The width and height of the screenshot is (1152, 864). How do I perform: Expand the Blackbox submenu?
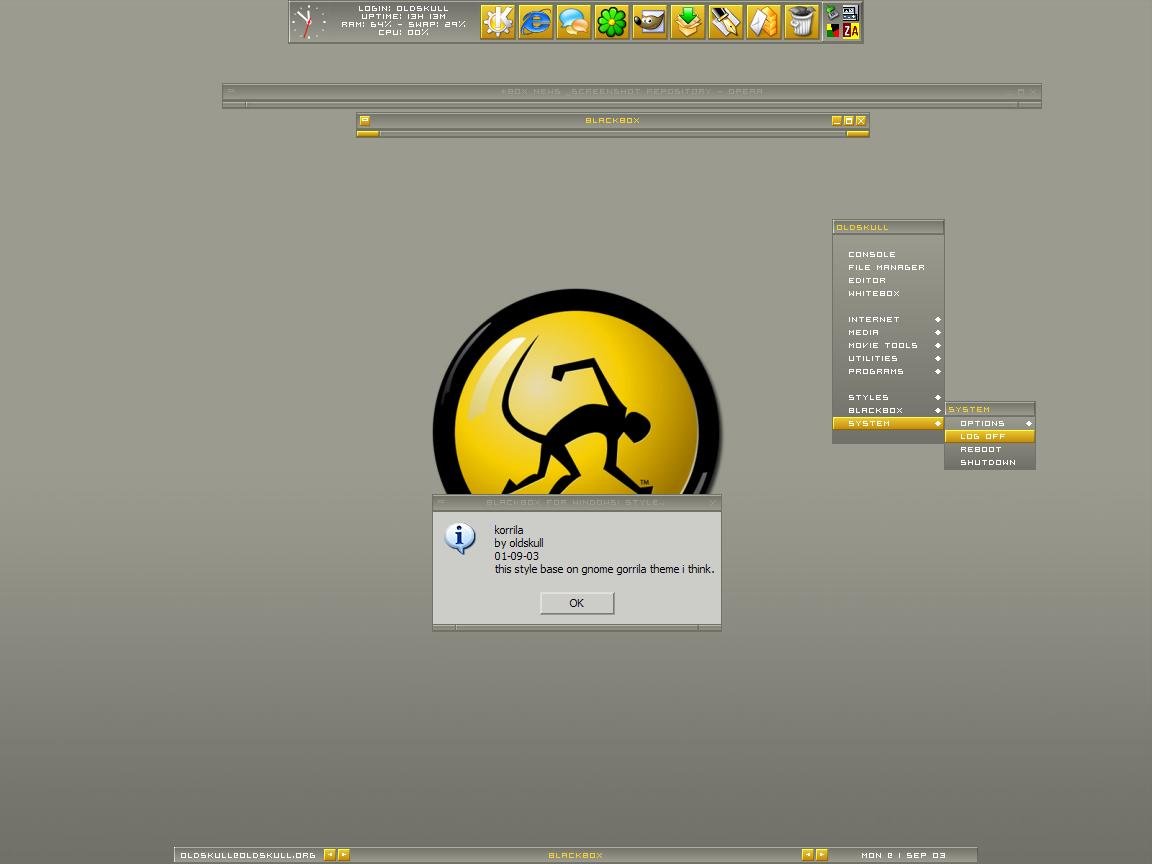(x=888, y=410)
